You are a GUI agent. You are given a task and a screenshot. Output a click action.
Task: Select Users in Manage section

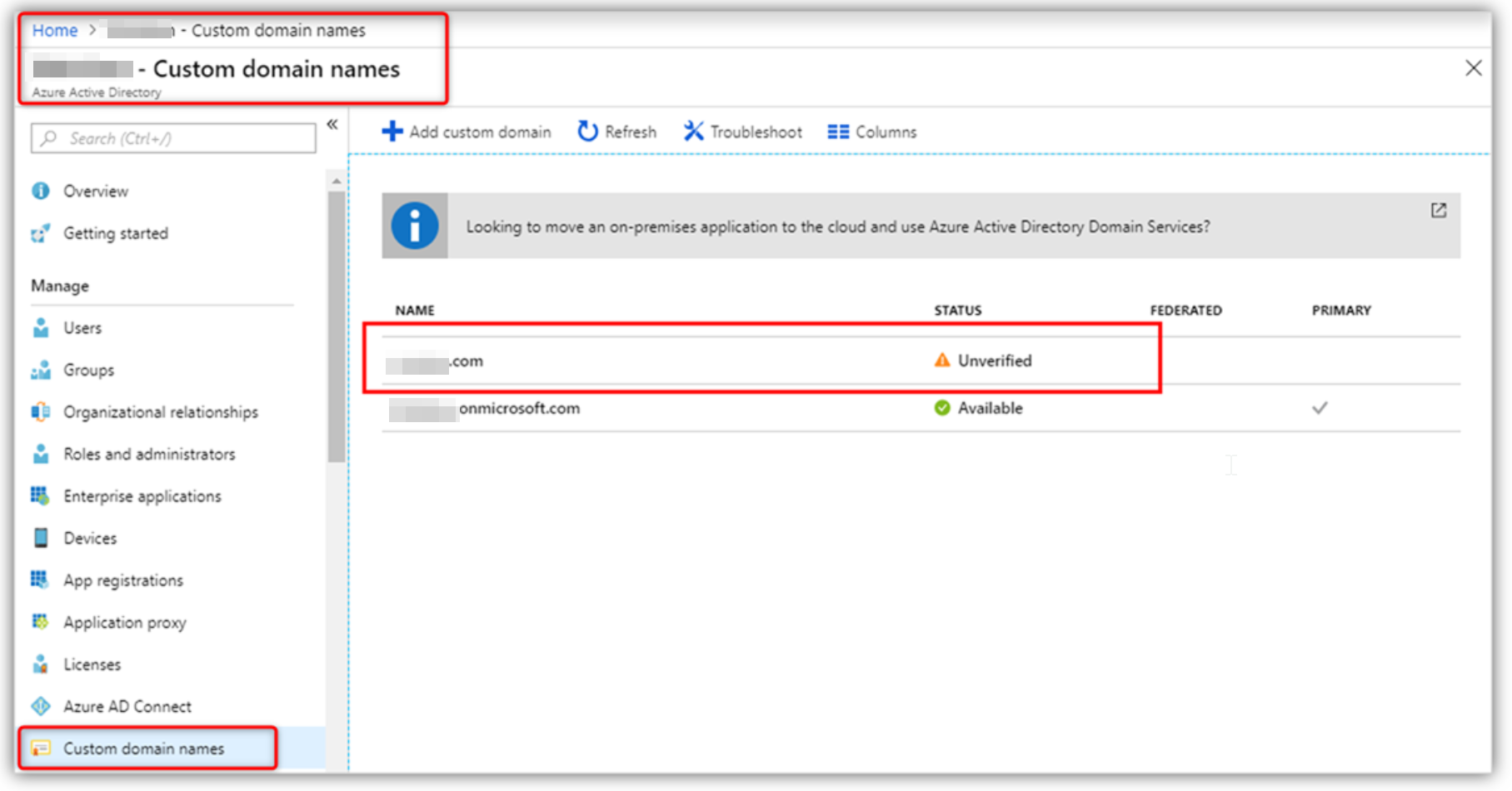(x=82, y=327)
